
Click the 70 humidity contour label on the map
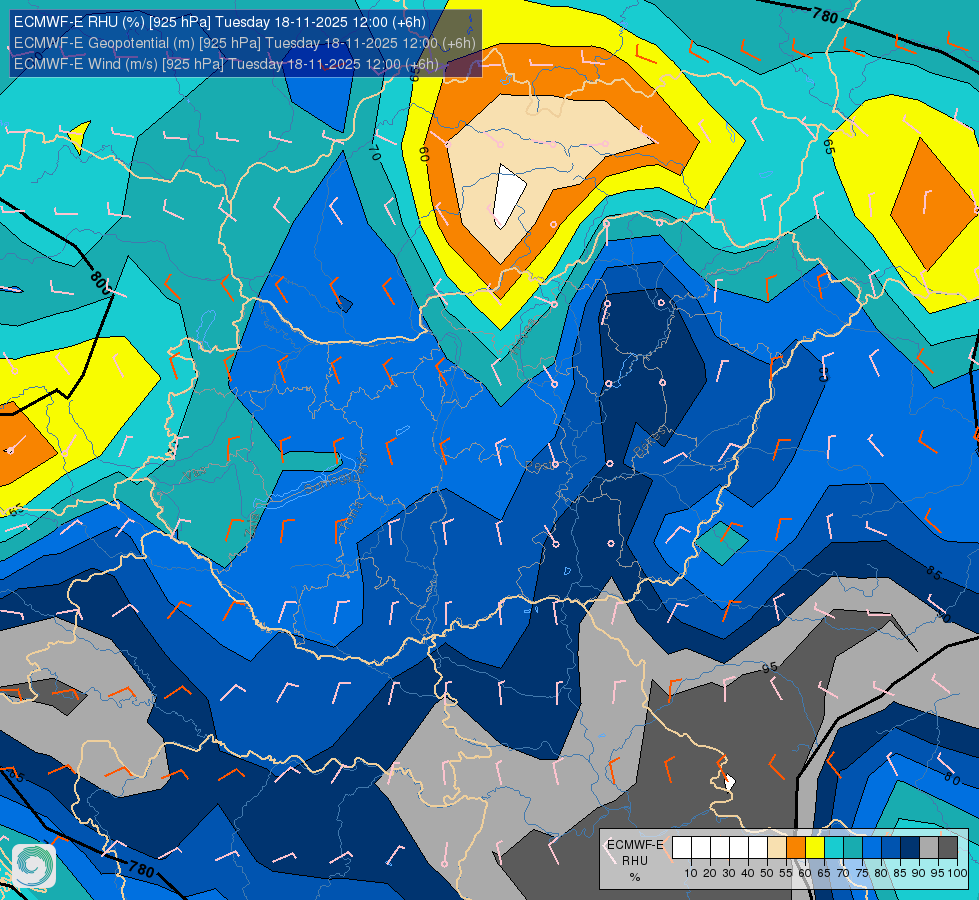click(x=374, y=152)
